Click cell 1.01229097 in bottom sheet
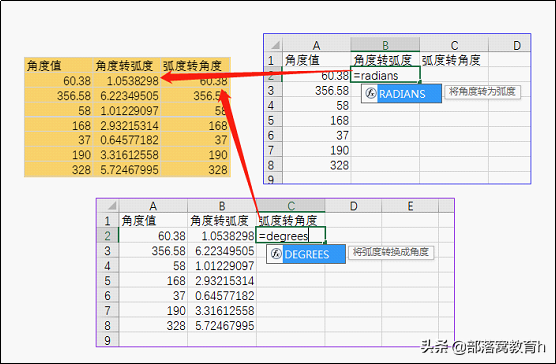The height and width of the screenshot is (364, 556). pos(222,265)
